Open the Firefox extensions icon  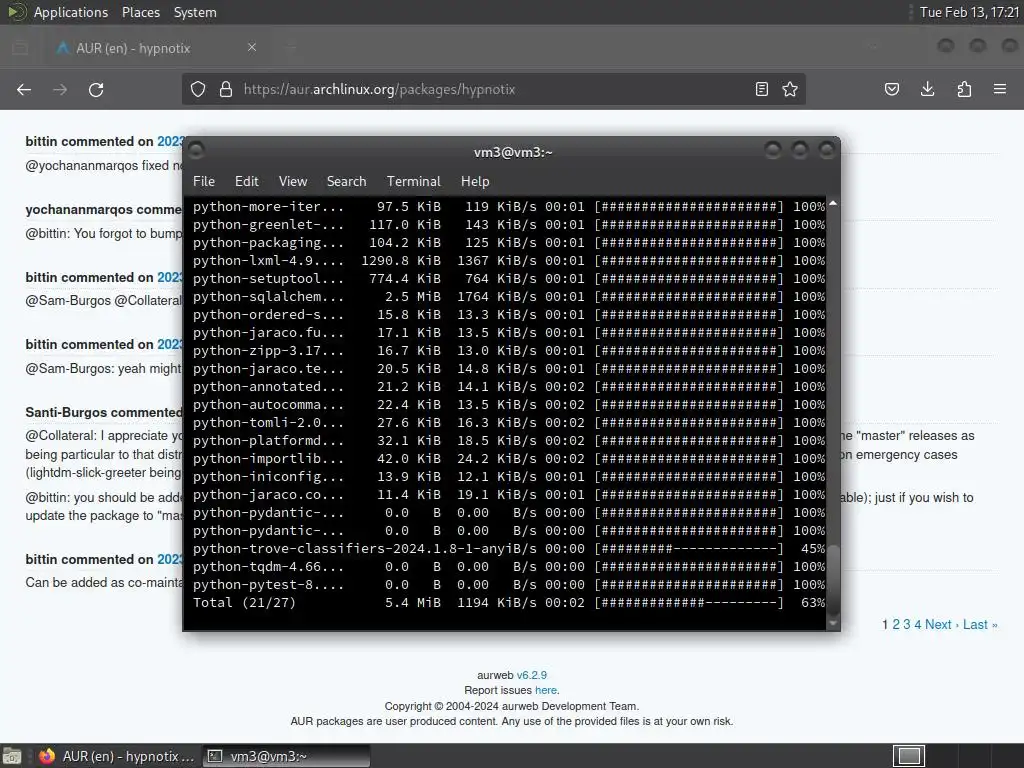click(x=964, y=89)
